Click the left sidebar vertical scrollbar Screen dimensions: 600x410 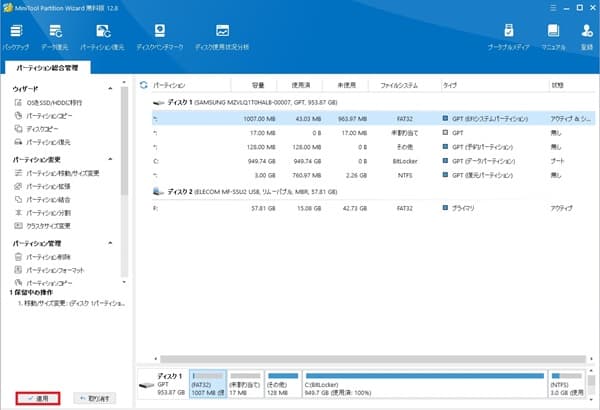click(124, 142)
